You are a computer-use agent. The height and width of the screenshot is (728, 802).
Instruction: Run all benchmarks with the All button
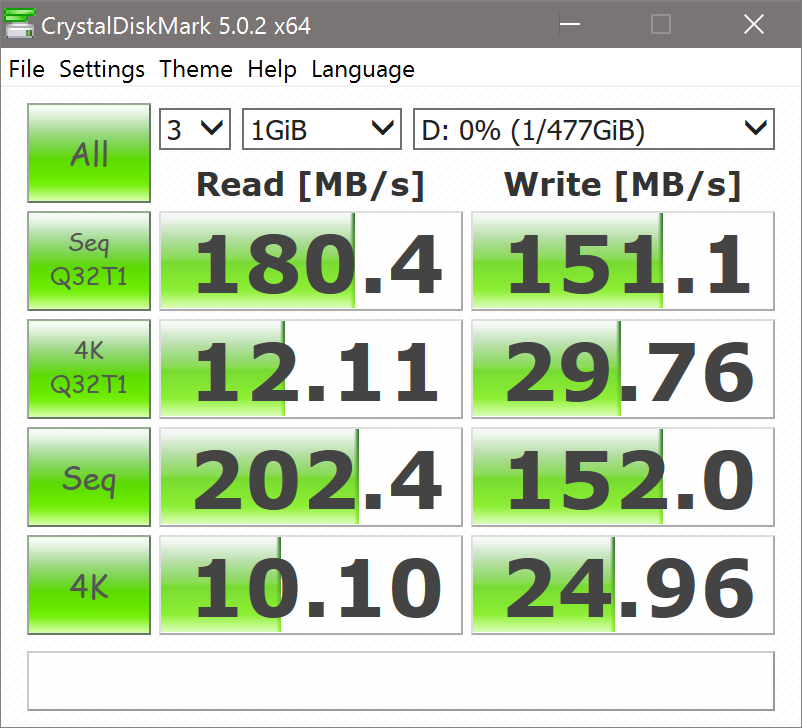click(89, 153)
